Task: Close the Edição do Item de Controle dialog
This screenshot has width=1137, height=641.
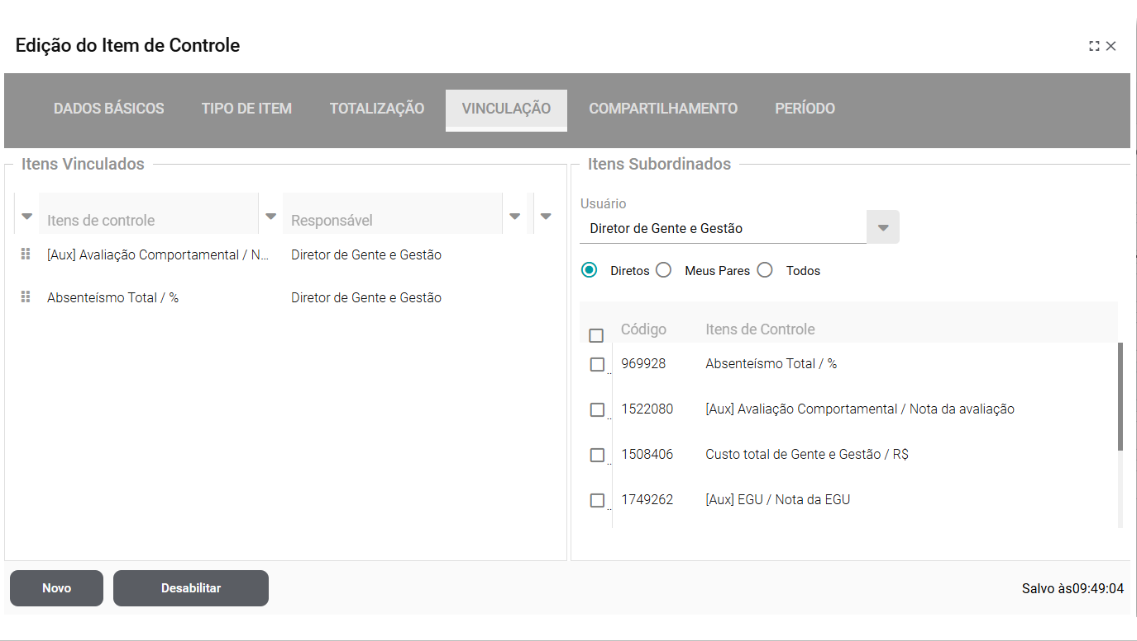Action: [1111, 46]
